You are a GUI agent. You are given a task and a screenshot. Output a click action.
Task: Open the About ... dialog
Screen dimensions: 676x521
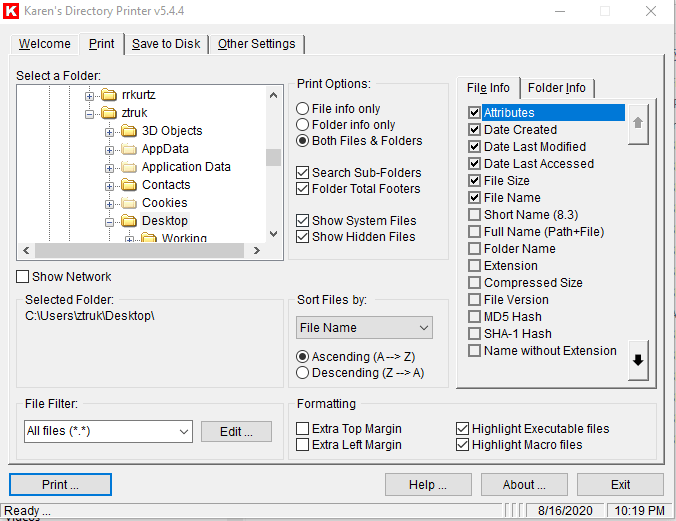[524, 485]
